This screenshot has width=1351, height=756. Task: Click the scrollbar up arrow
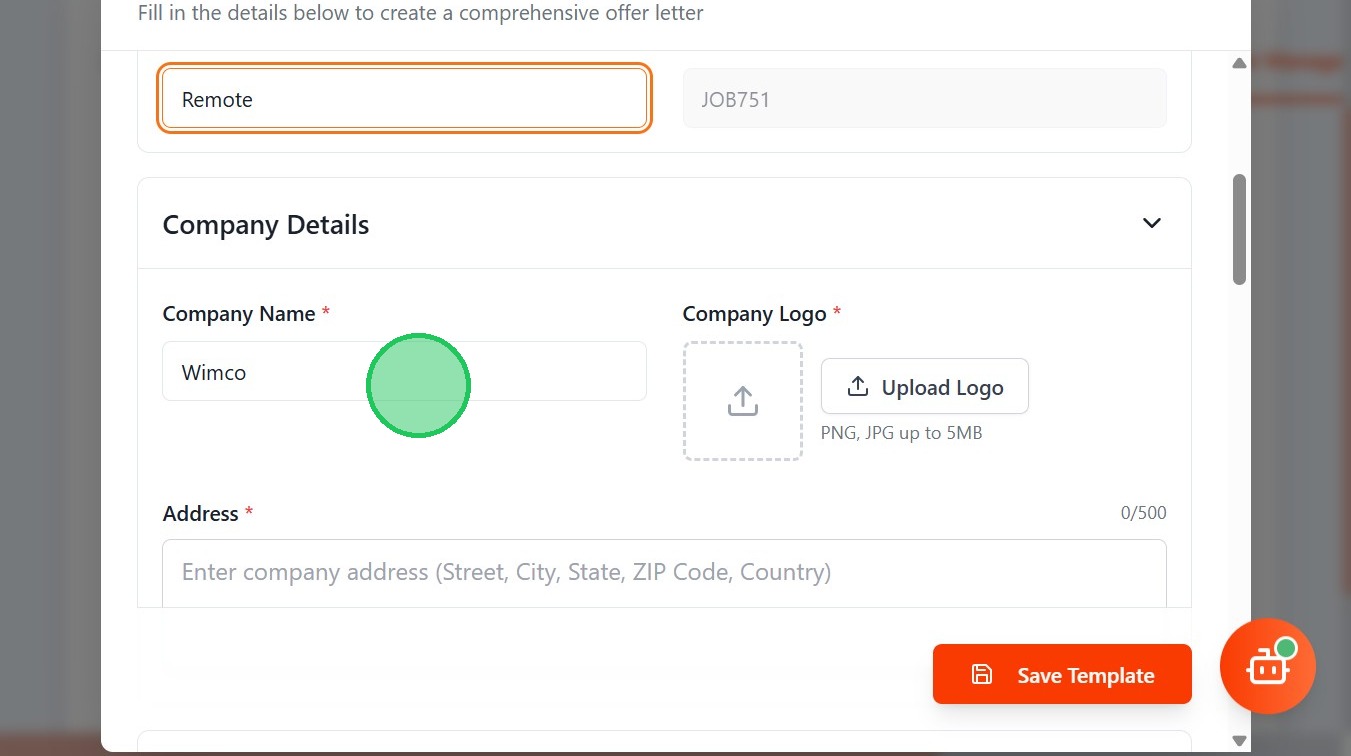pos(1239,63)
